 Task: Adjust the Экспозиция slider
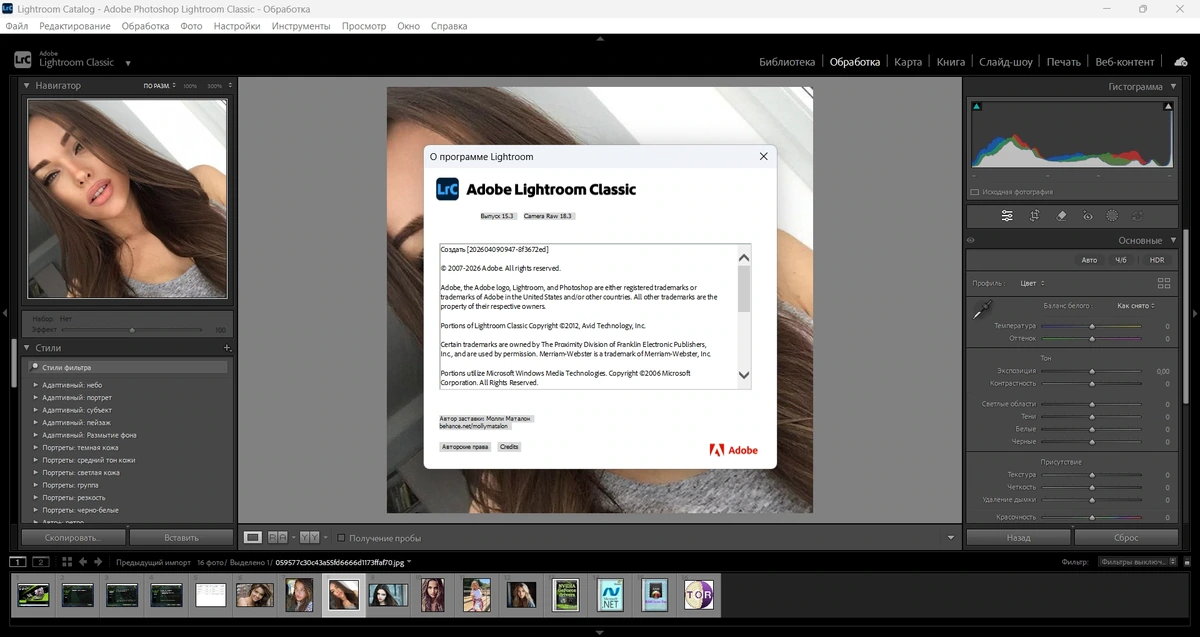point(1091,371)
